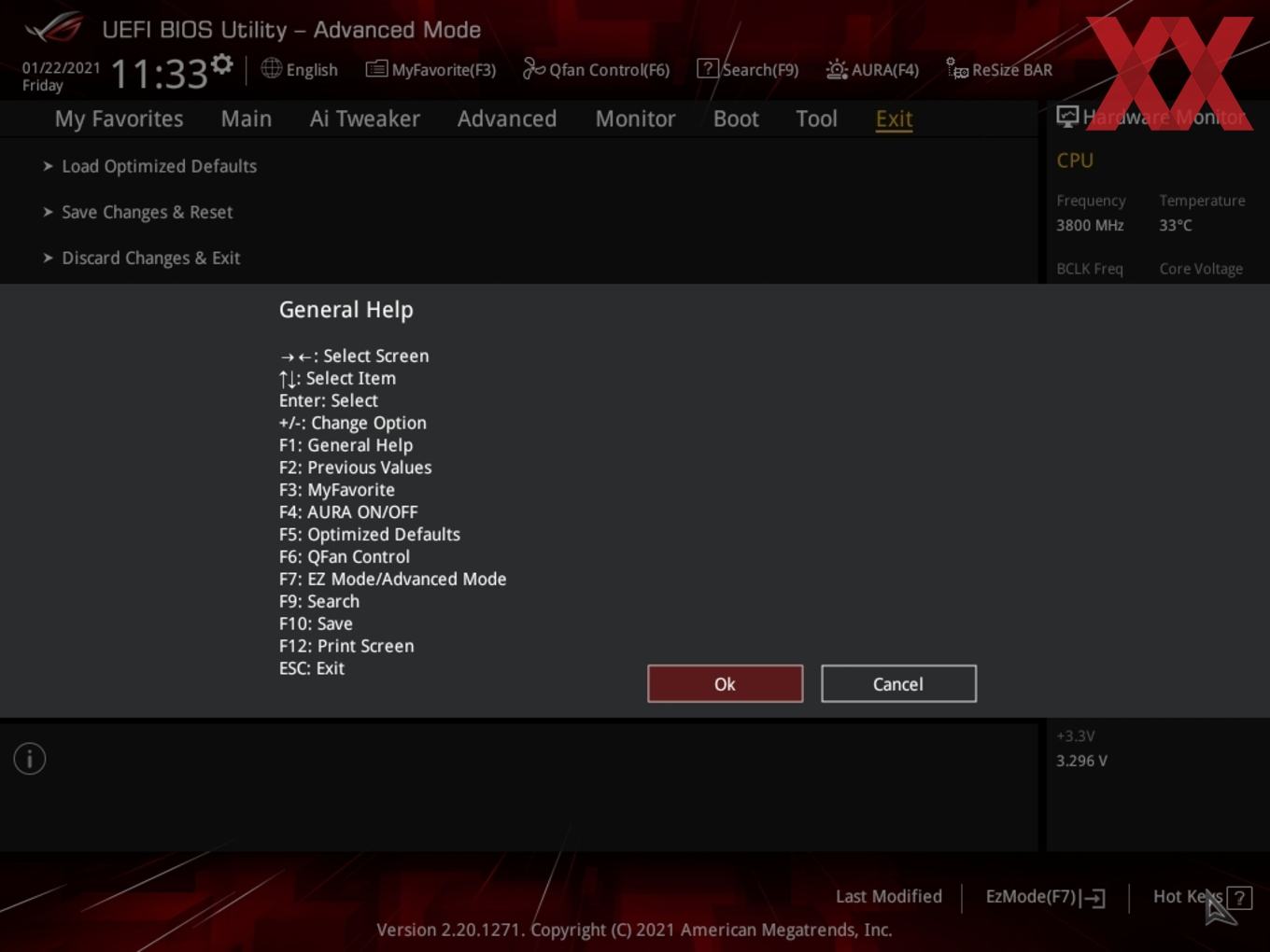Viewport: 1270px width, 952px height.
Task: Click the globe language icon
Action: 271,68
